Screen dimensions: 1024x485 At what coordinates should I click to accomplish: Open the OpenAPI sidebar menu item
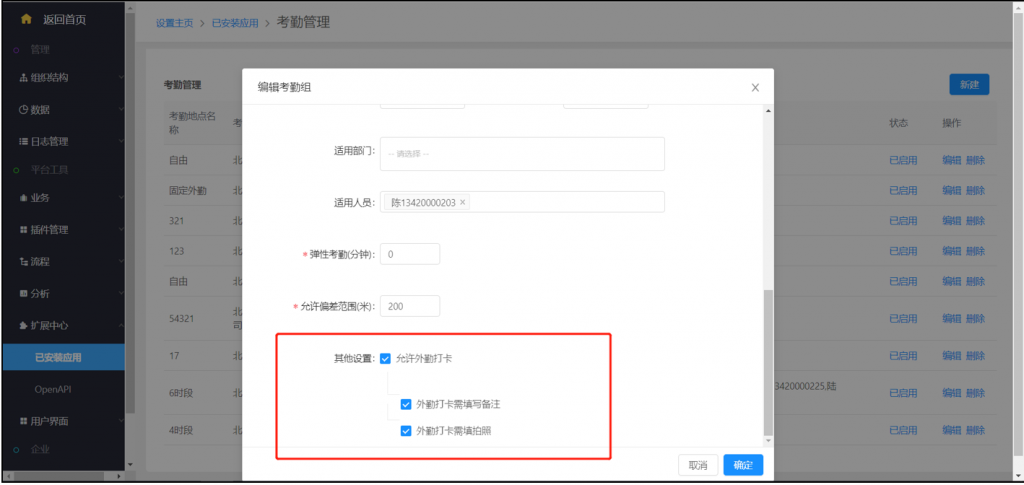[x=53, y=389]
